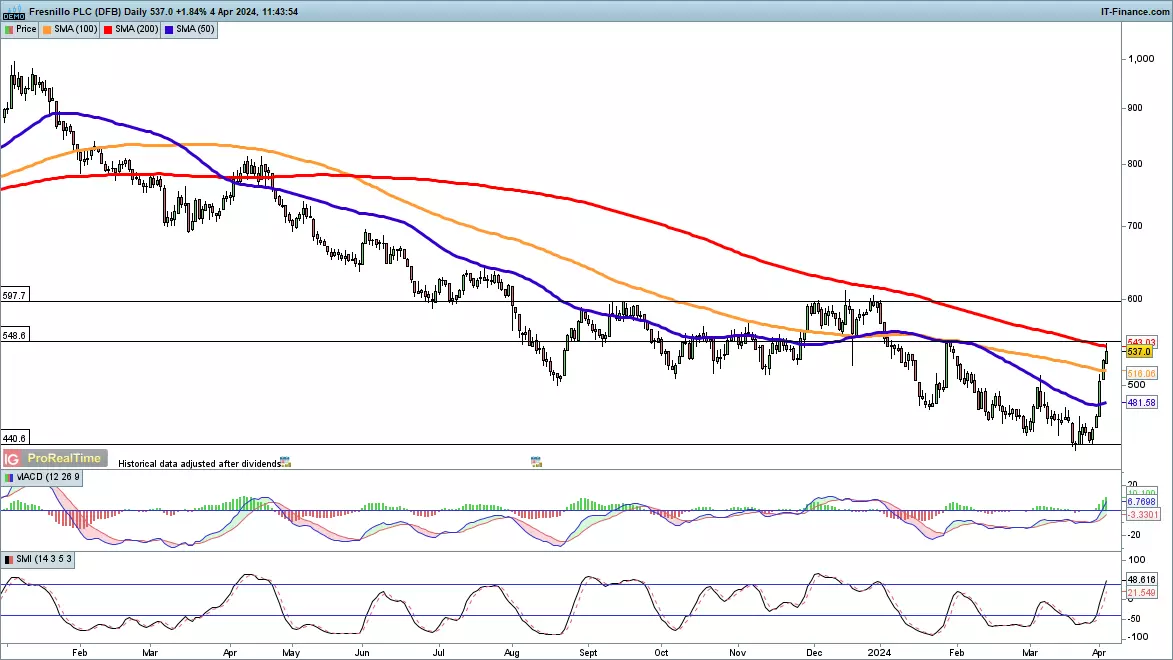Click the 2024 label on time axis
The width and height of the screenshot is (1173, 660).
pos(878,653)
